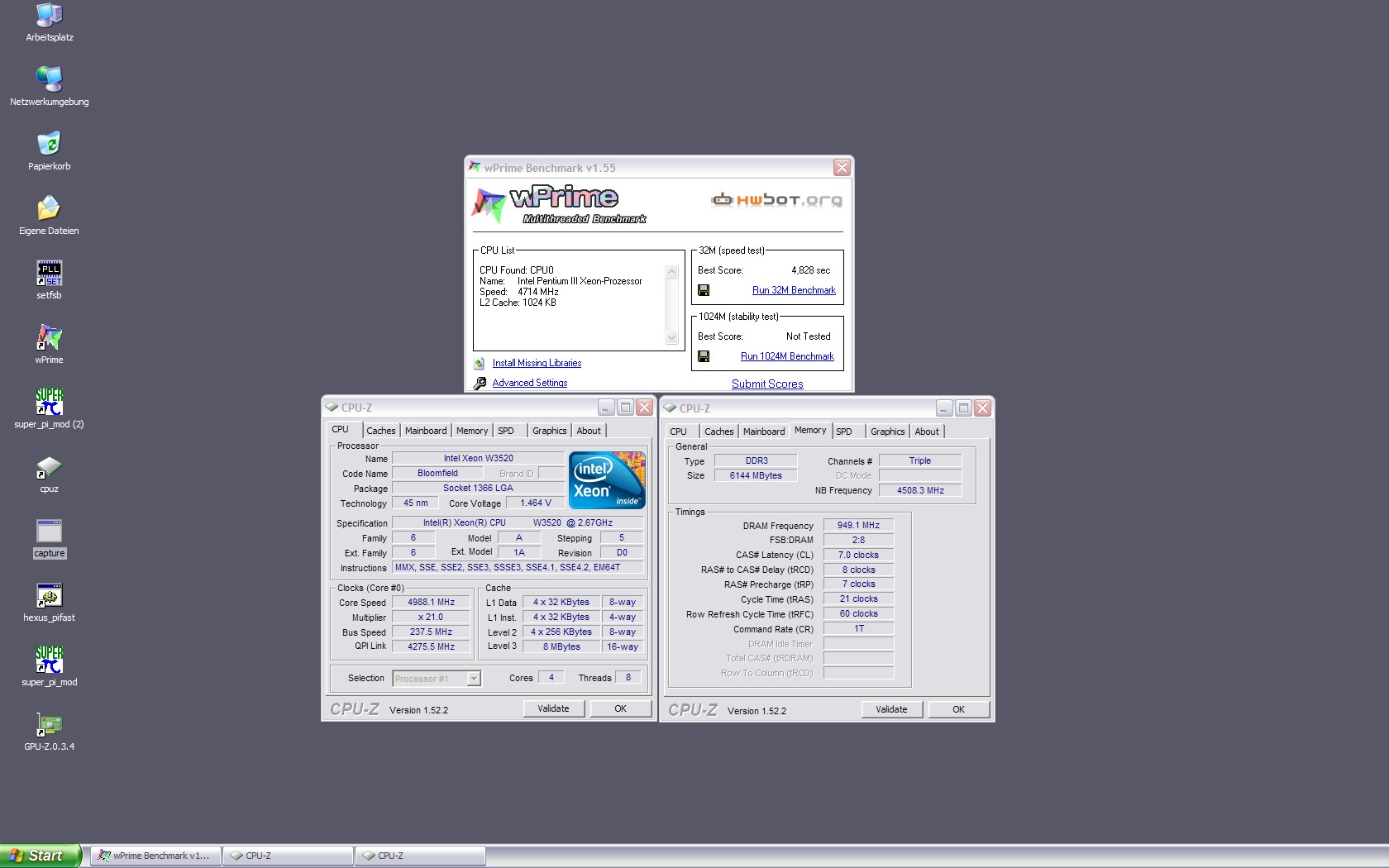Click the Core Speed value 4988.1 MHz
The image size is (1389, 868).
pyautogui.click(x=431, y=603)
